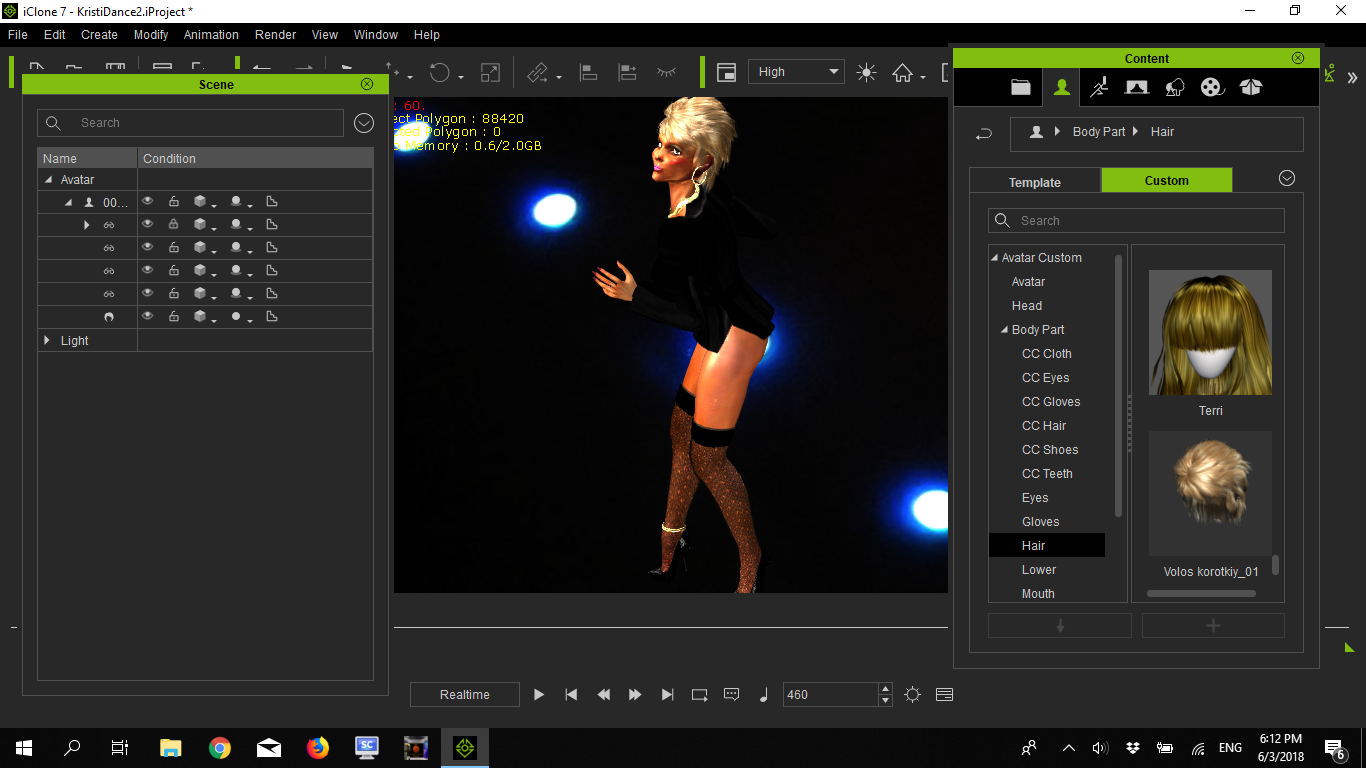Open the Media film reel tab in Content
Image resolution: width=1366 pixels, height=768 pixels.
1212,87
